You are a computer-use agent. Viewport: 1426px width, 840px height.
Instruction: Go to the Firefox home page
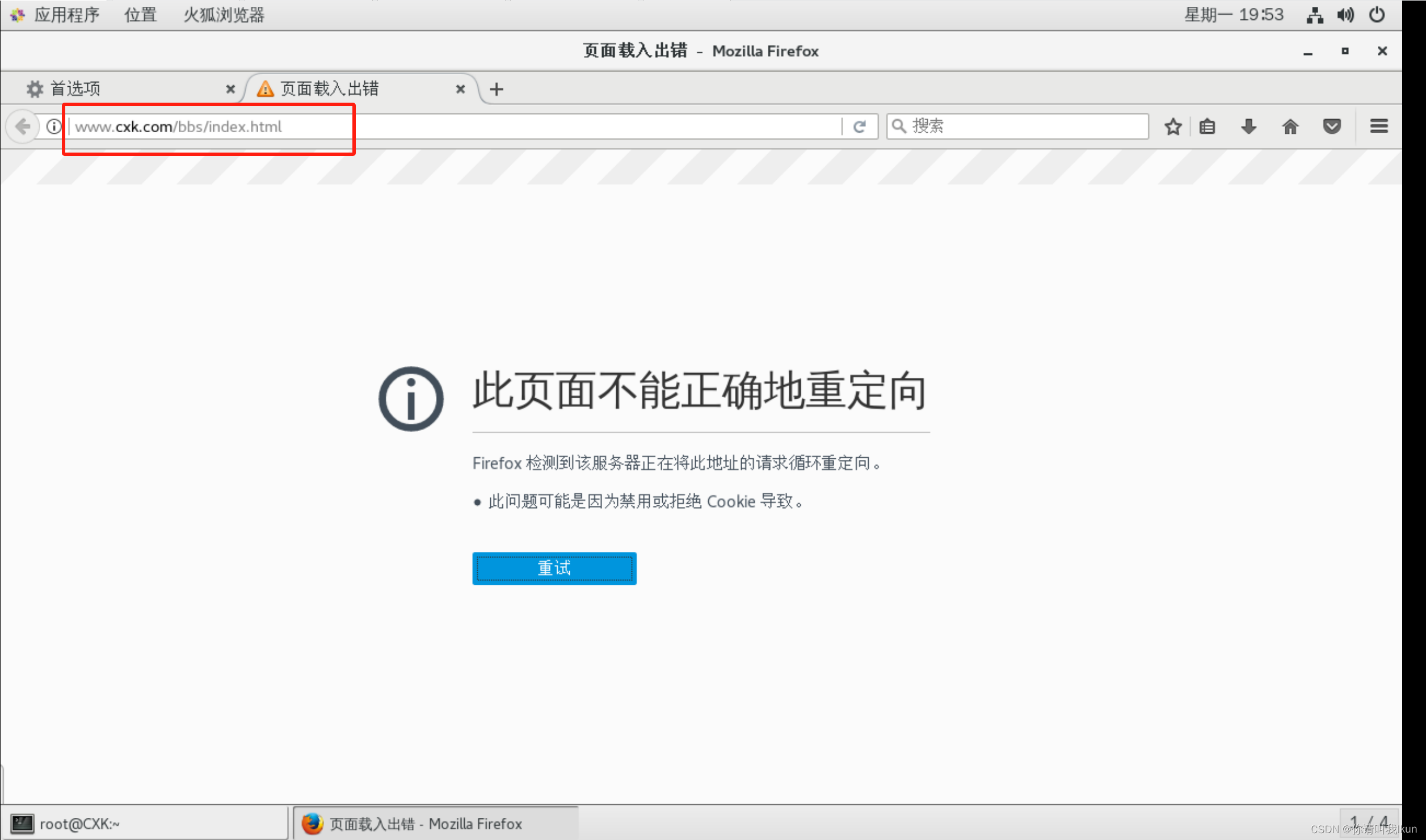click(x=1290, y=126)
